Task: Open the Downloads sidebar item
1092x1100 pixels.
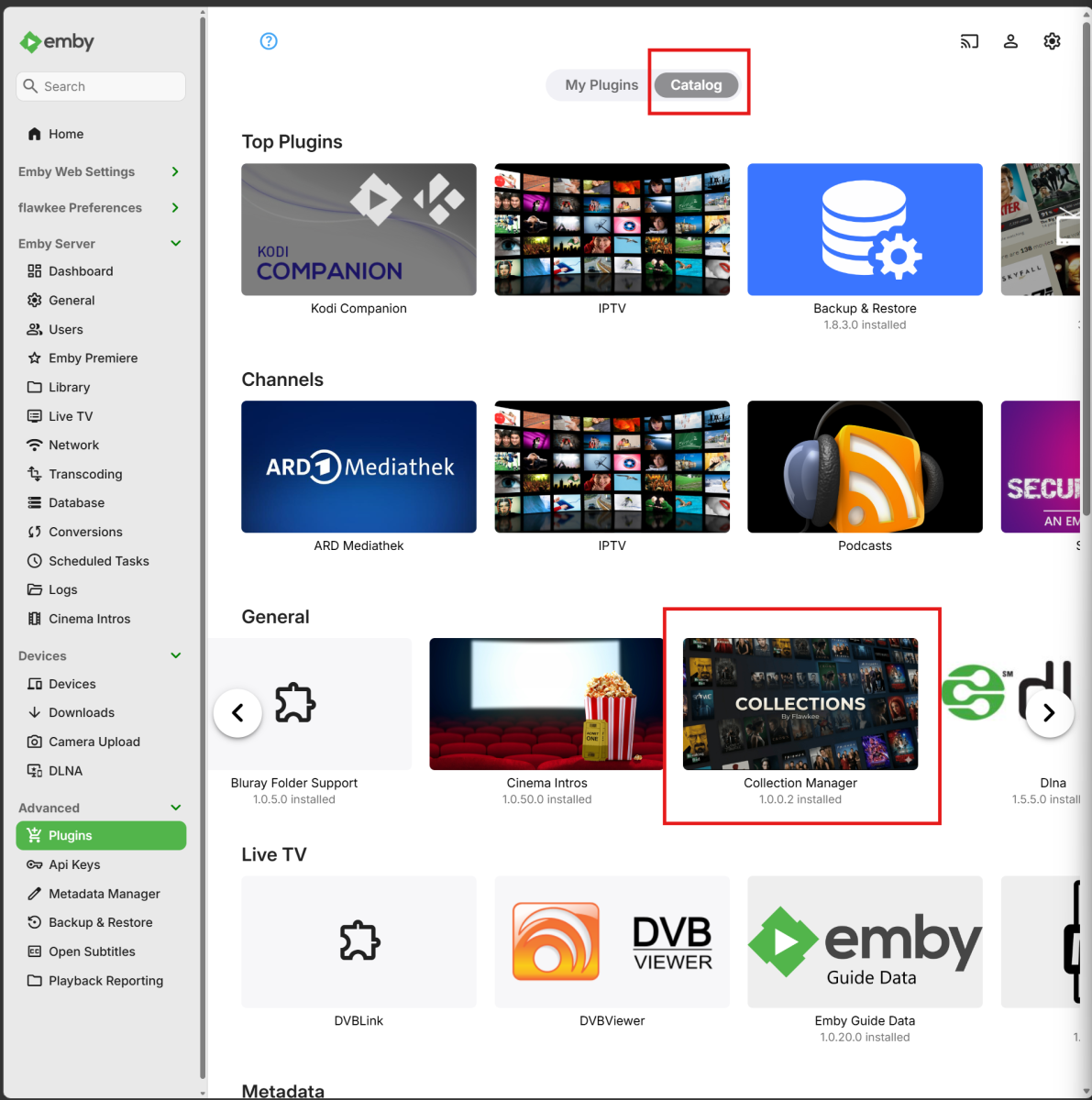Action: click(x=101, y=713)
